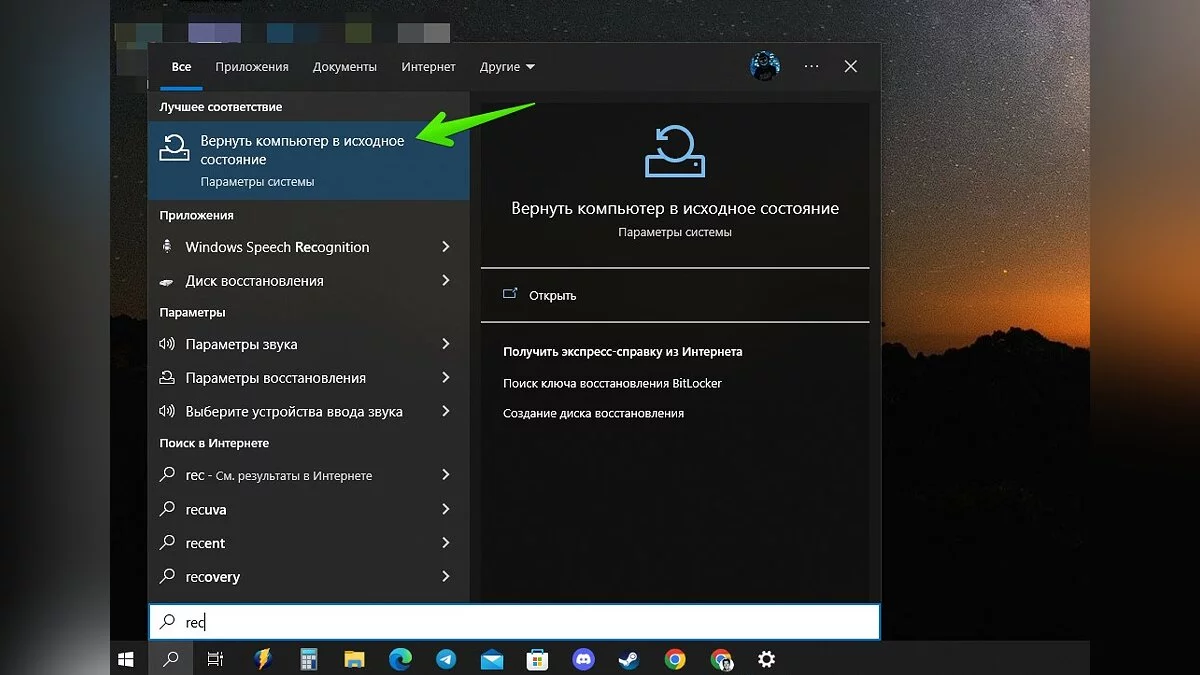Image resolution: width=1200 pixels, height=675 pixels.
Task: Open the Mail app from taskbar
Action: point(491,659)
